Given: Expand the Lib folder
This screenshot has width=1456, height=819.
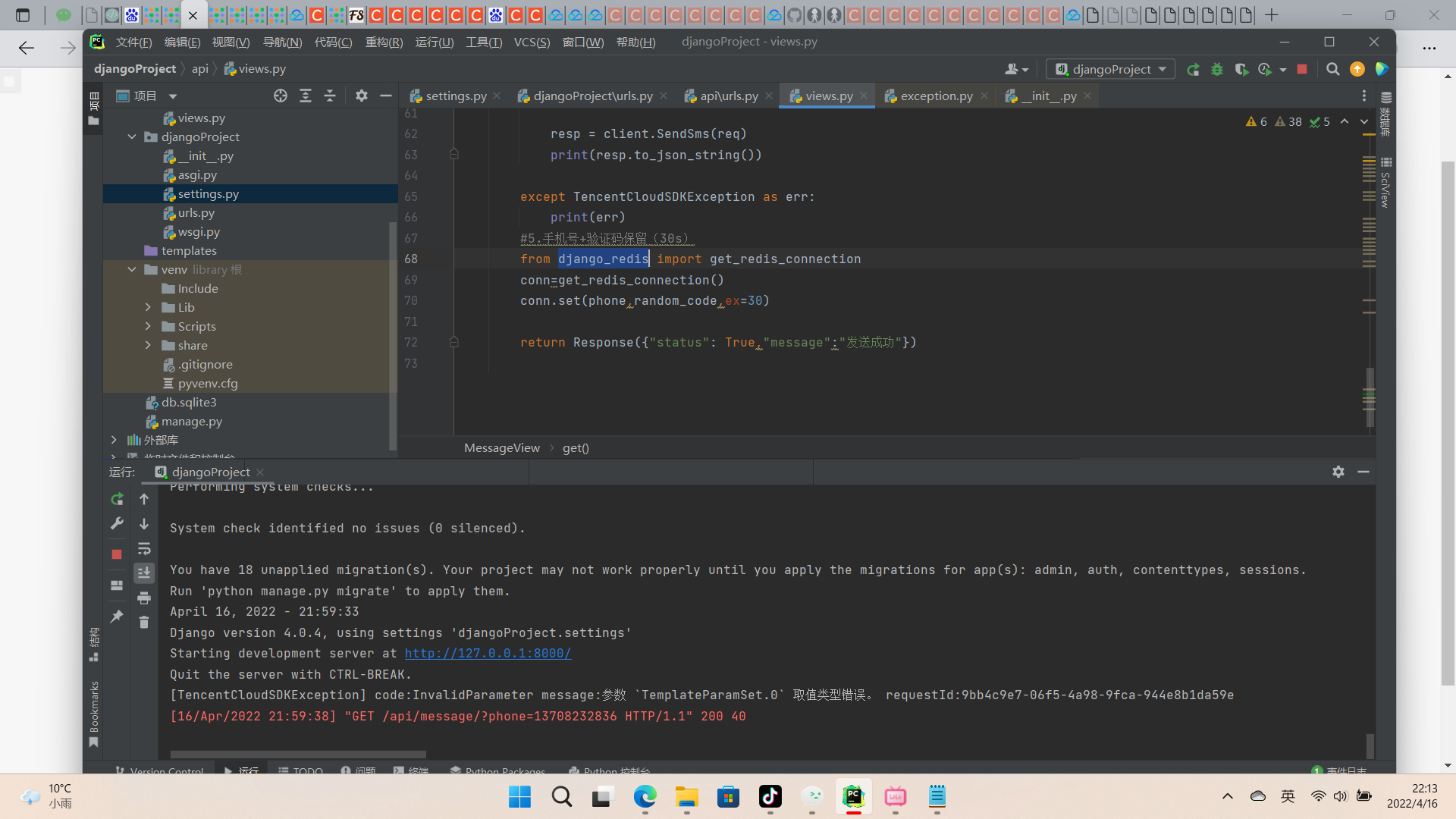Looking at the screenshot, I should pyautogui.click(x=148, y=308).
